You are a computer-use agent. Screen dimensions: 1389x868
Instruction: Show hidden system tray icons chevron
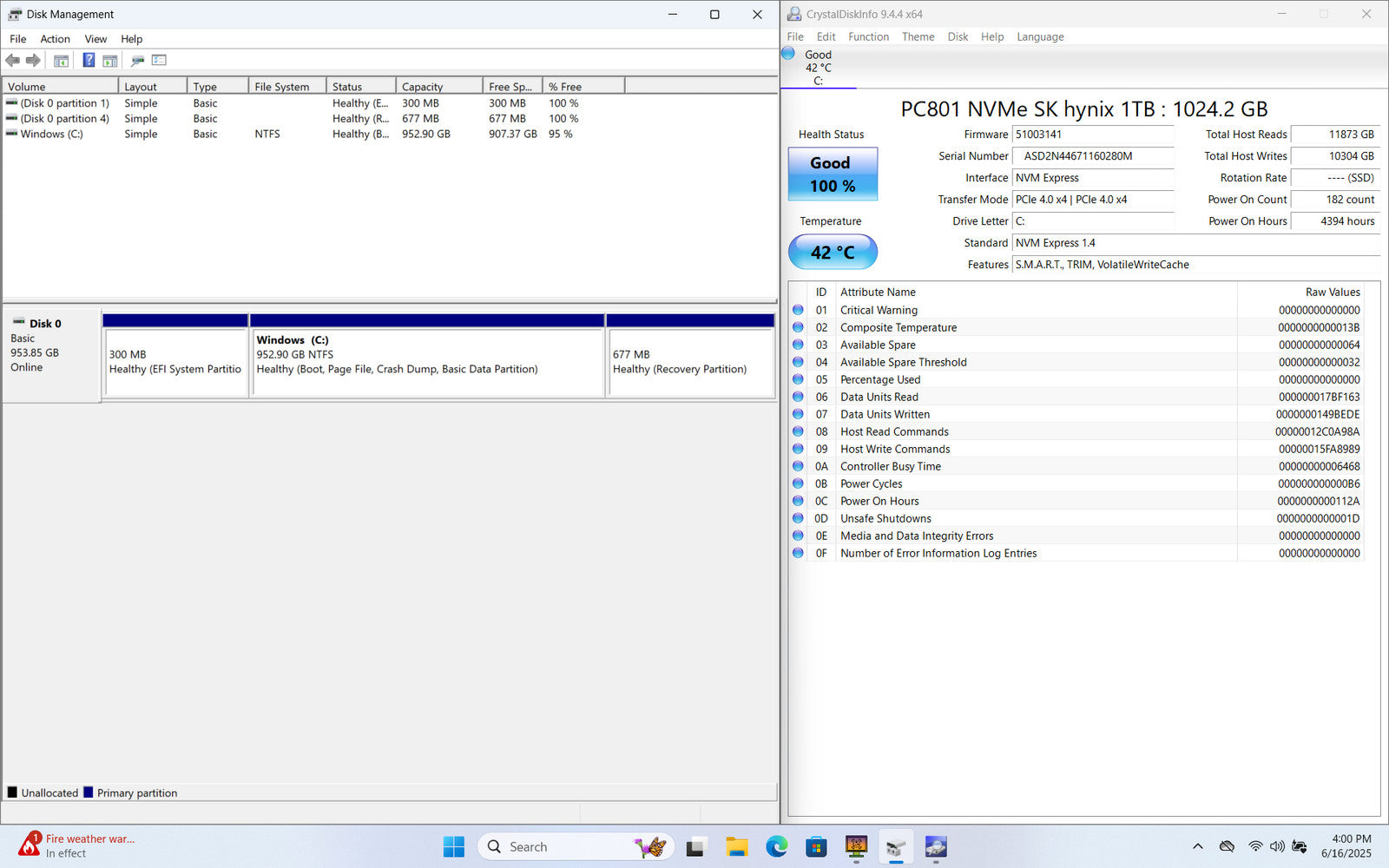tap(1198, 846)
